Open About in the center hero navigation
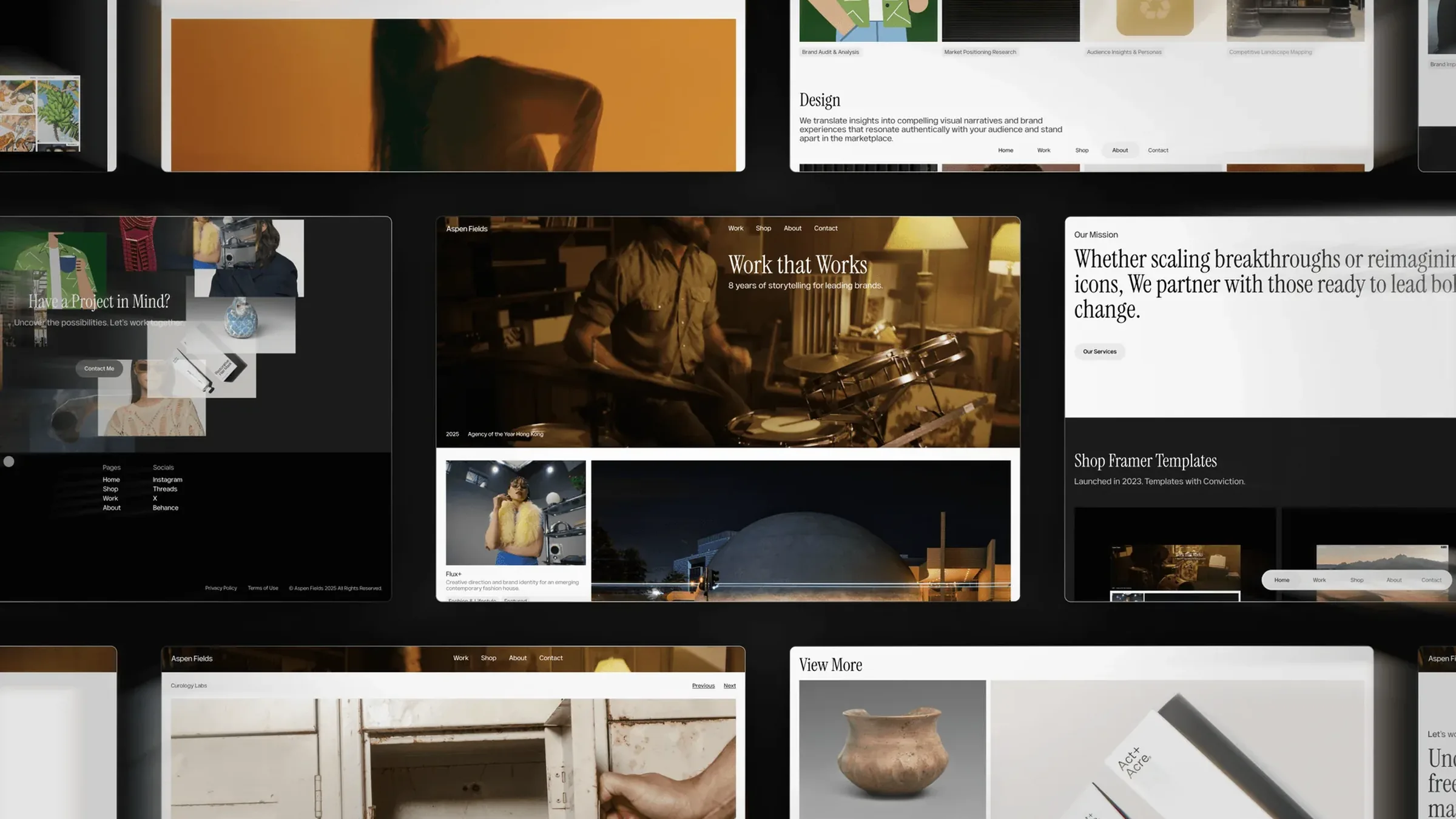The image size is (1456, 819). (x=792, y=228)
